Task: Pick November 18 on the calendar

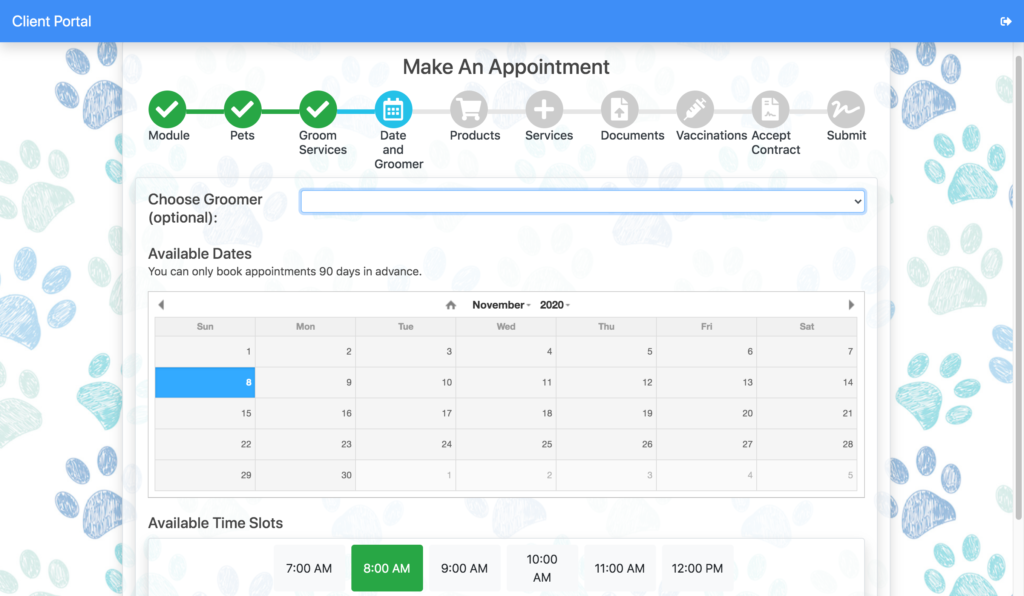Action: (x=506, y=413)
